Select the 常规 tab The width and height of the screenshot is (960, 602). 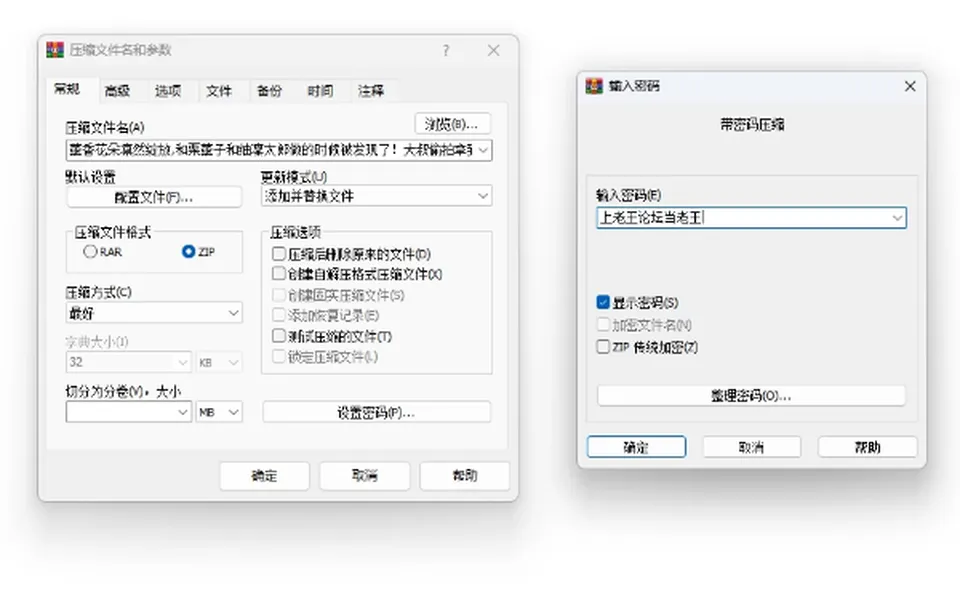(67, 89)
